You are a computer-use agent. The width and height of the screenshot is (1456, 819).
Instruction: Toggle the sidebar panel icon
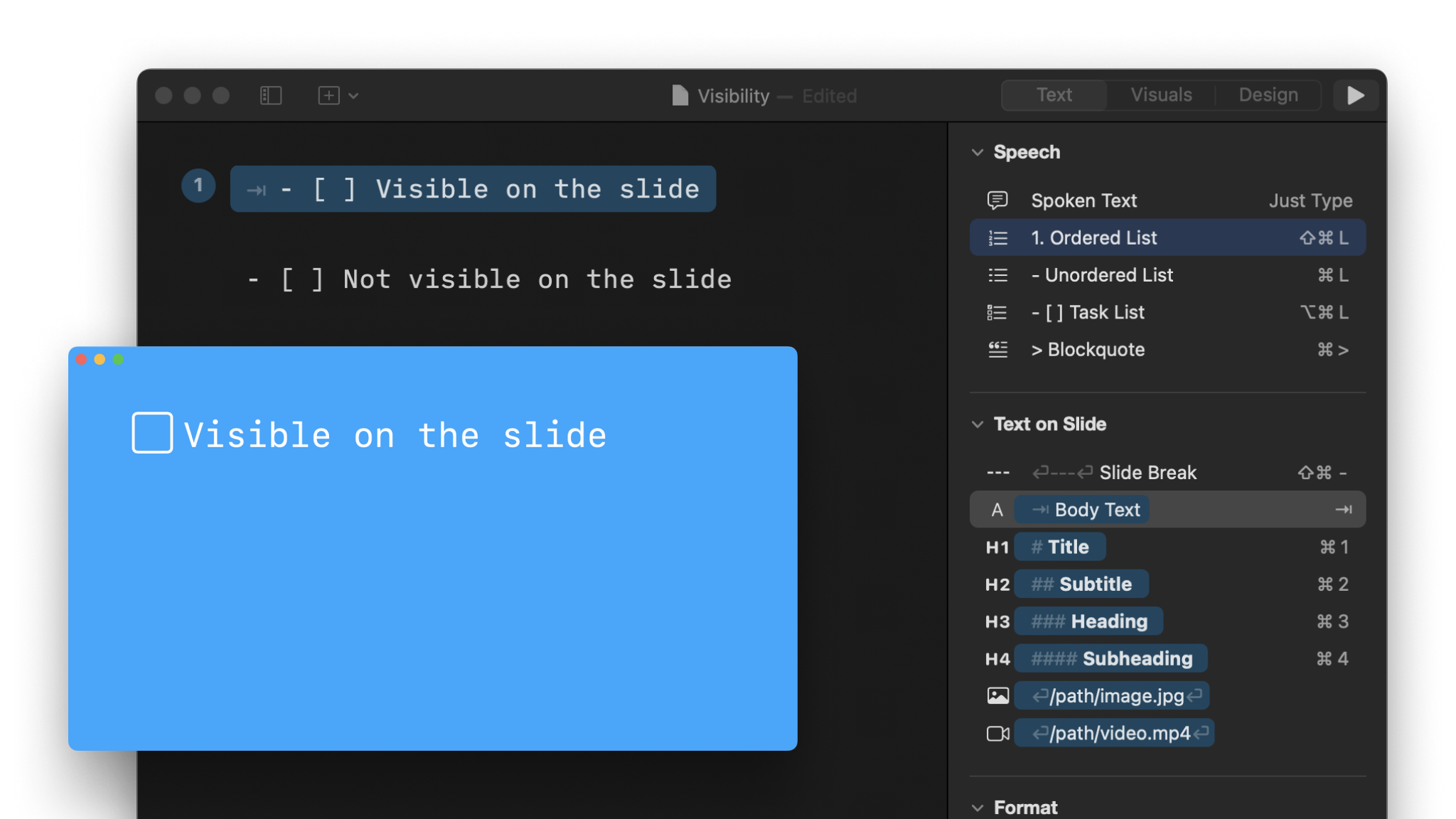point(271,95)
